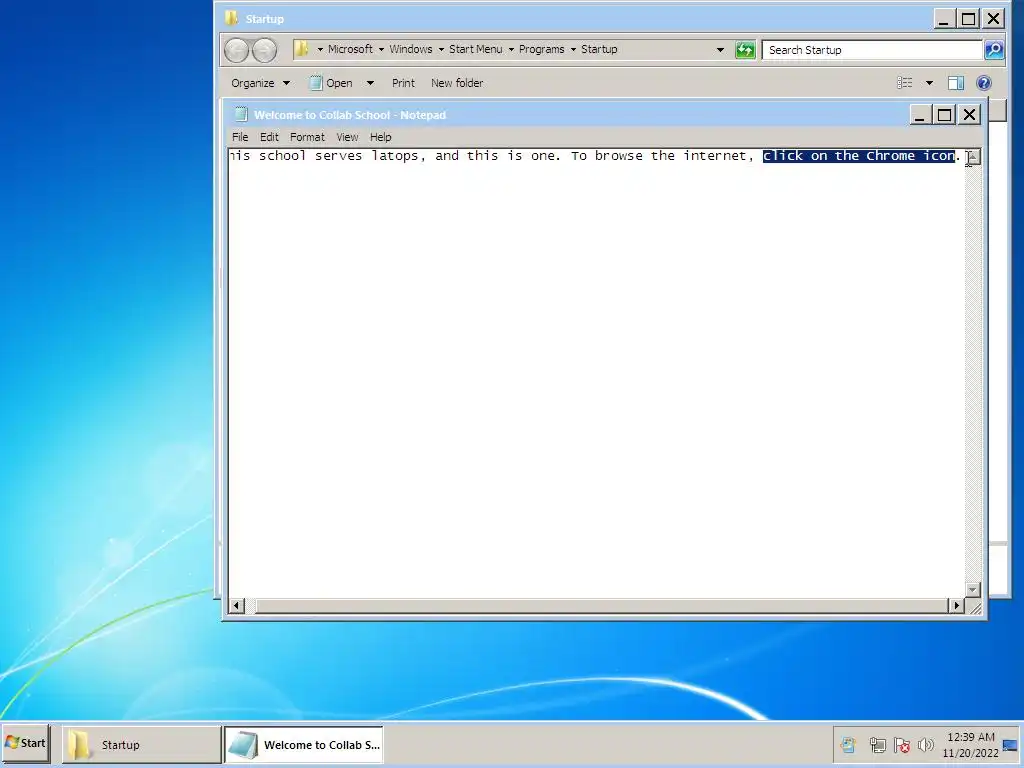
Task: Click the search magnifier icon
Action: point(994,50)
